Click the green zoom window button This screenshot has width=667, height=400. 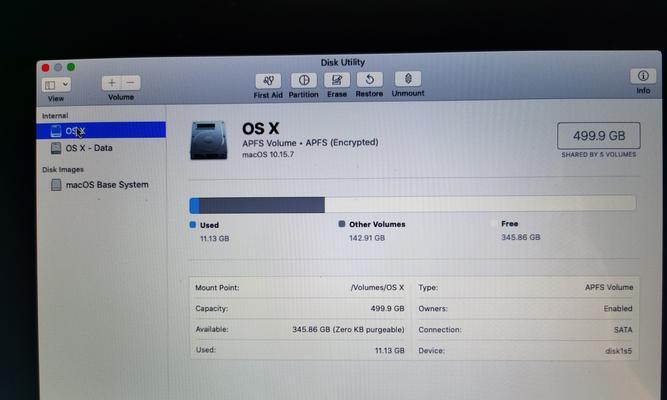71,67
